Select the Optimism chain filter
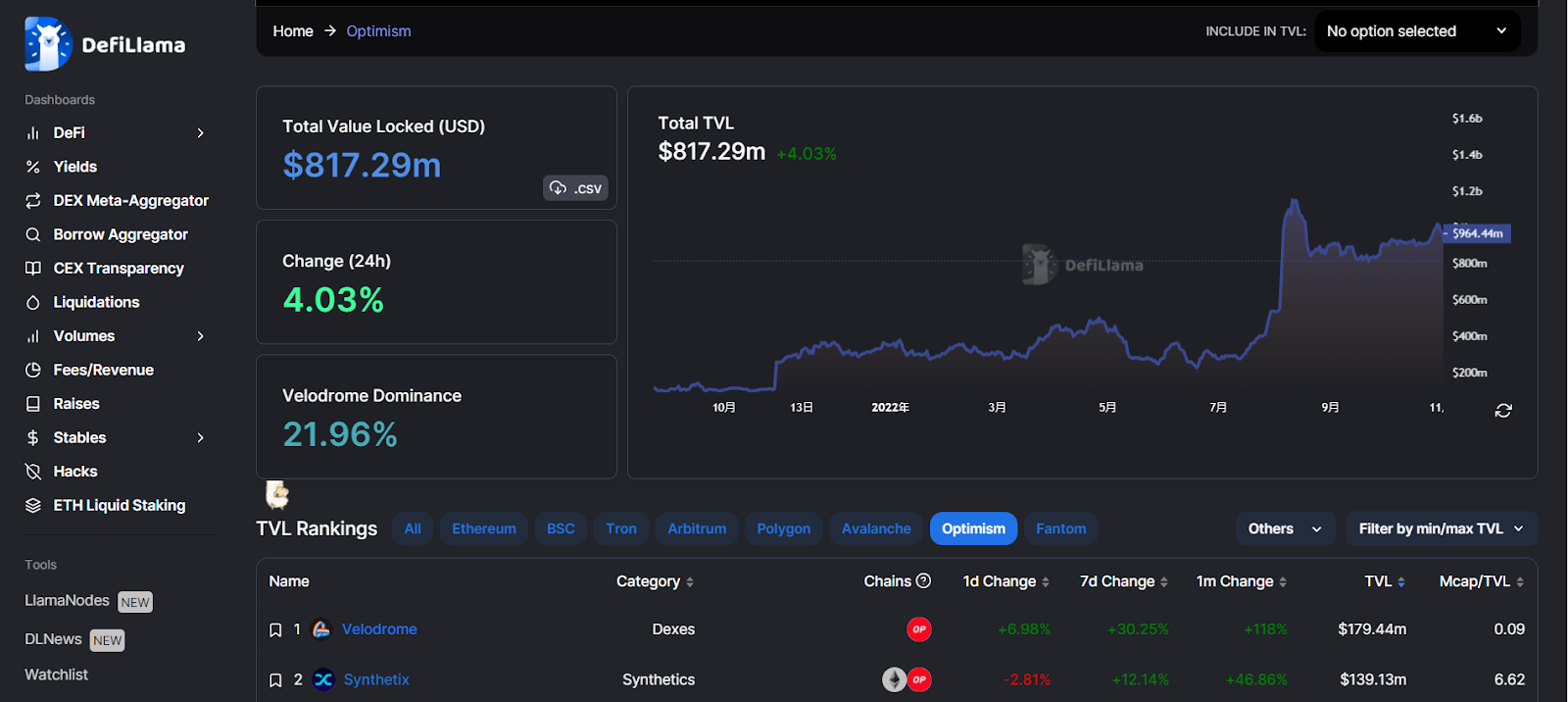Image resolution: width=1568 pixels, height=702 pixels. tap(973, 528)
